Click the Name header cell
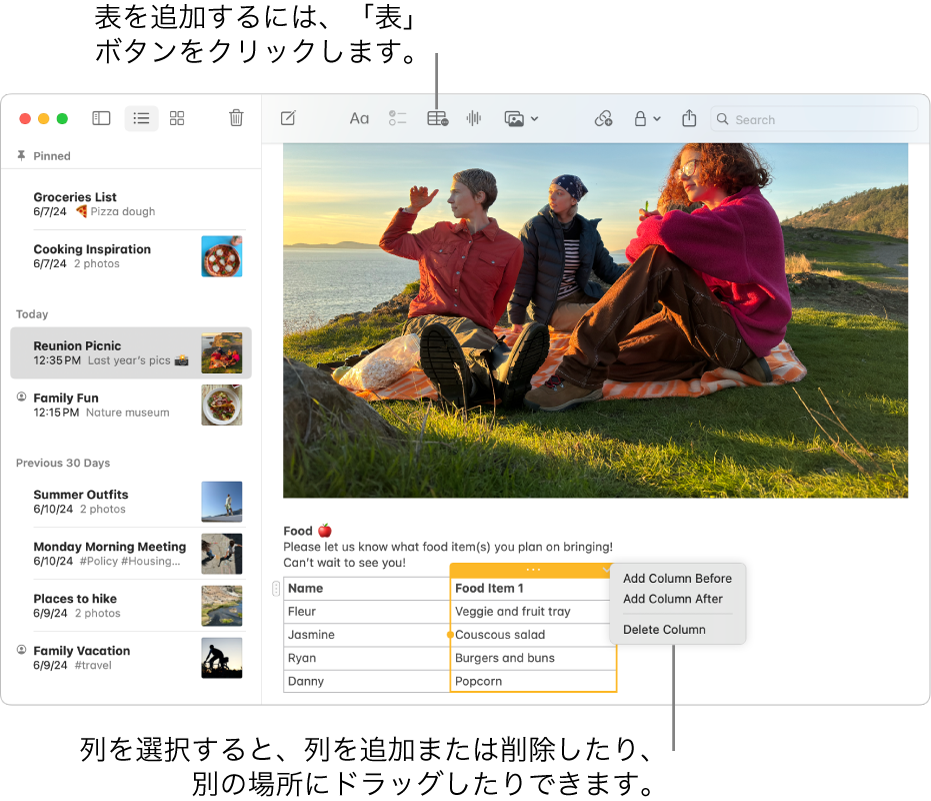This screenshot has width=931, height=801. tap(366, 588)
